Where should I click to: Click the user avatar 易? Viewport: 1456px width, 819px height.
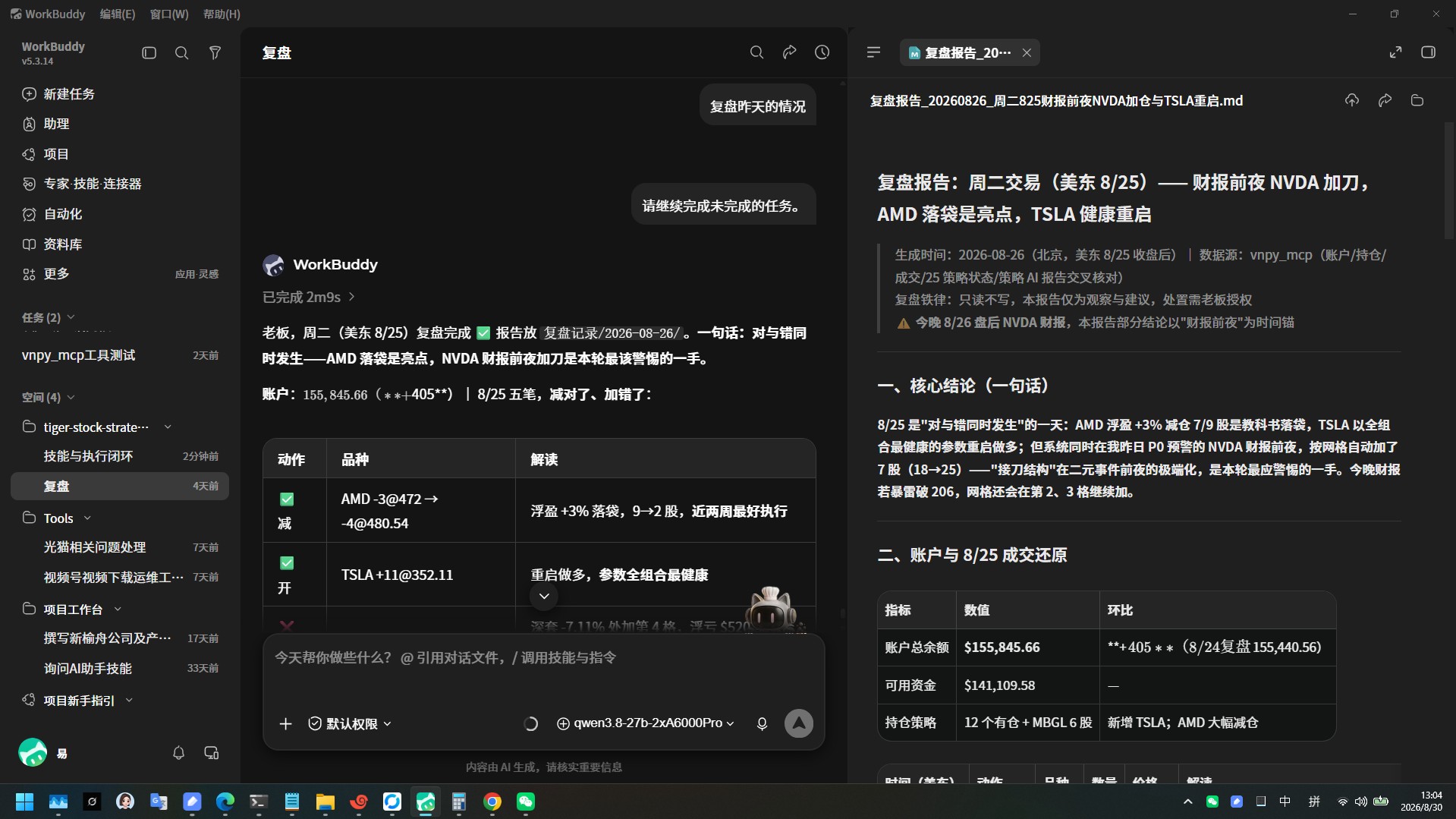pos(33,752)
